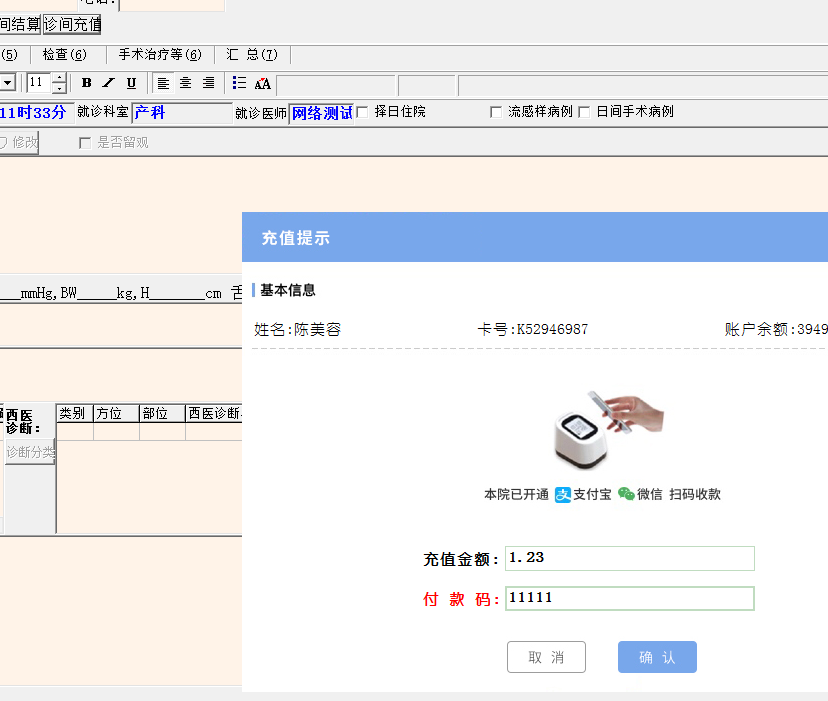The width and height of the screenshot is (828, 701).
Task: Click the 方位 column header
Action: (x=117, y=413)
